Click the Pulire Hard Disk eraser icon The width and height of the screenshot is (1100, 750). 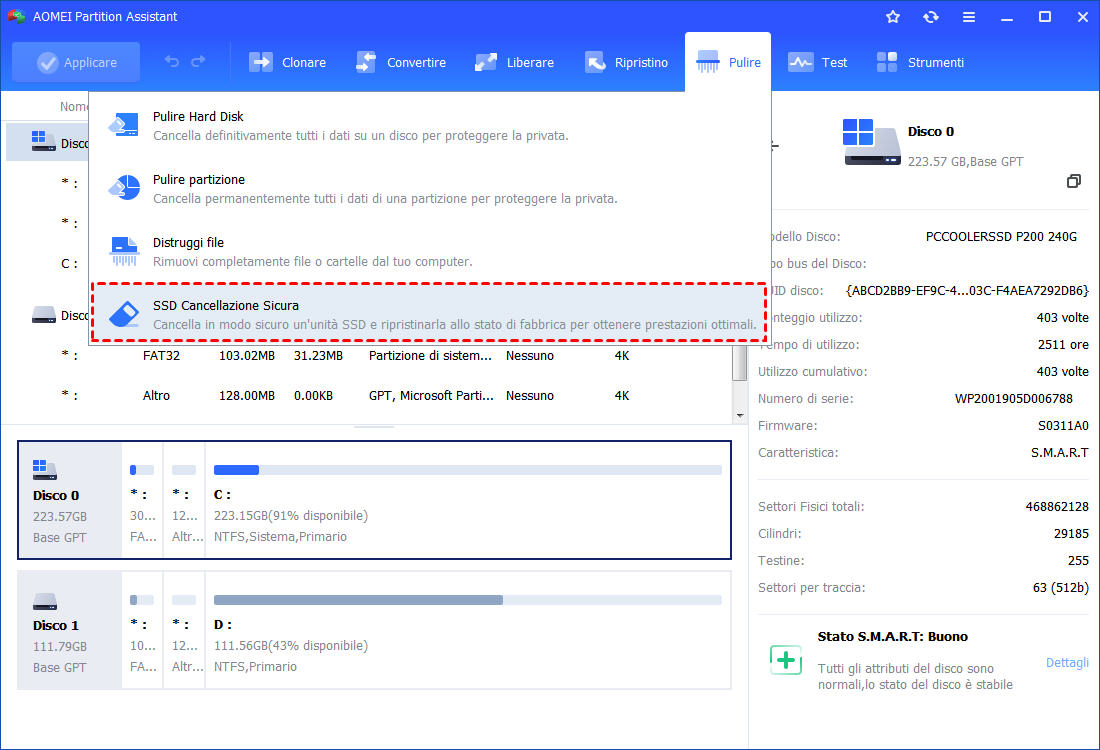point(124,124)
